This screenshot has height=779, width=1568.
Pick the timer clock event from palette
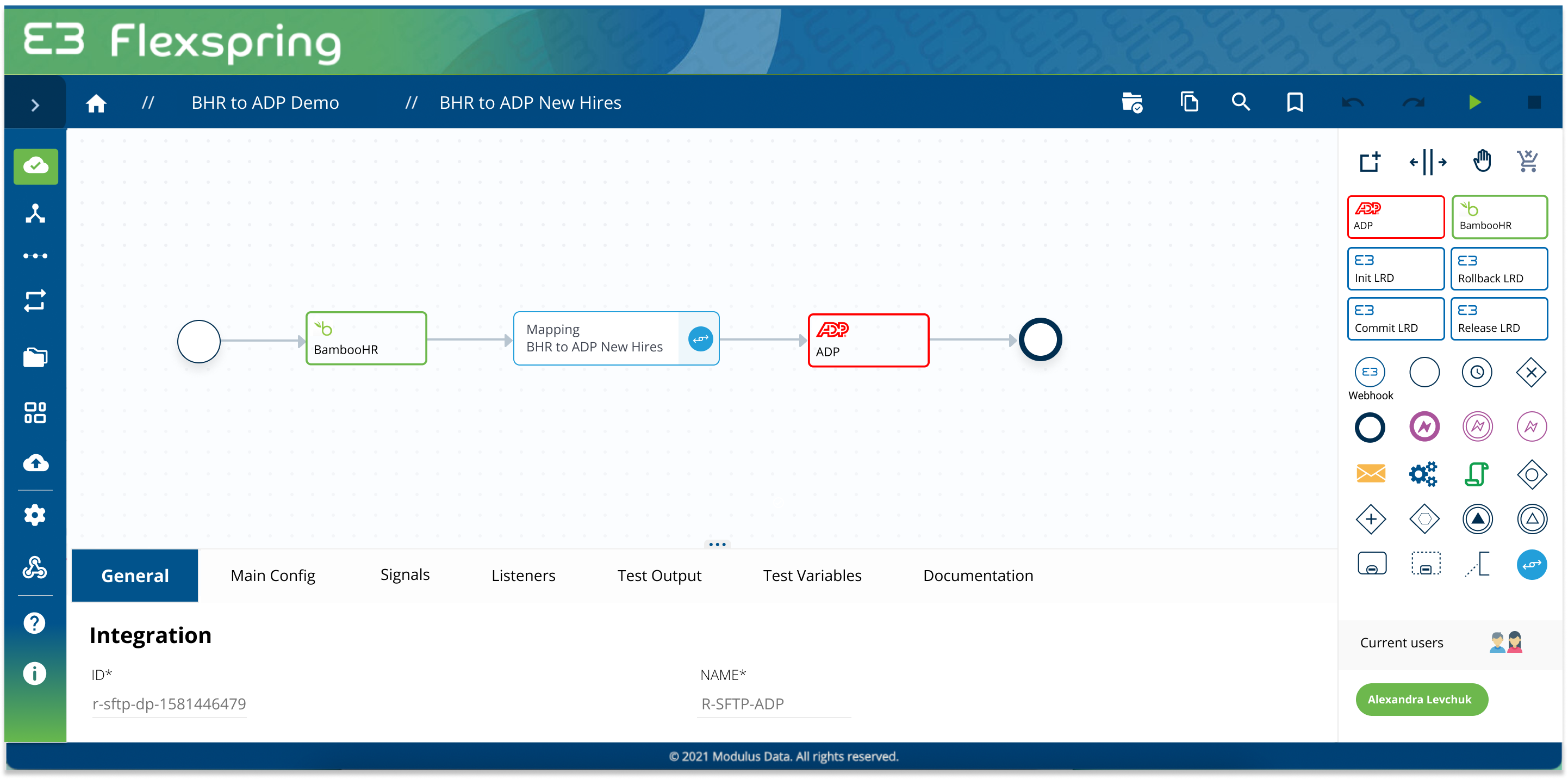pos(1477,373)
